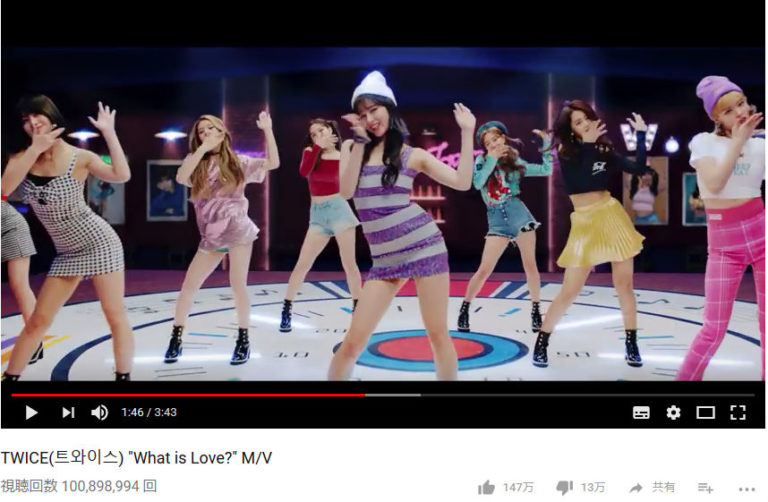Viewport: 768px width, 502px height.
Task: Jump to the gray buffered progress section
Action: click(393, 395)
